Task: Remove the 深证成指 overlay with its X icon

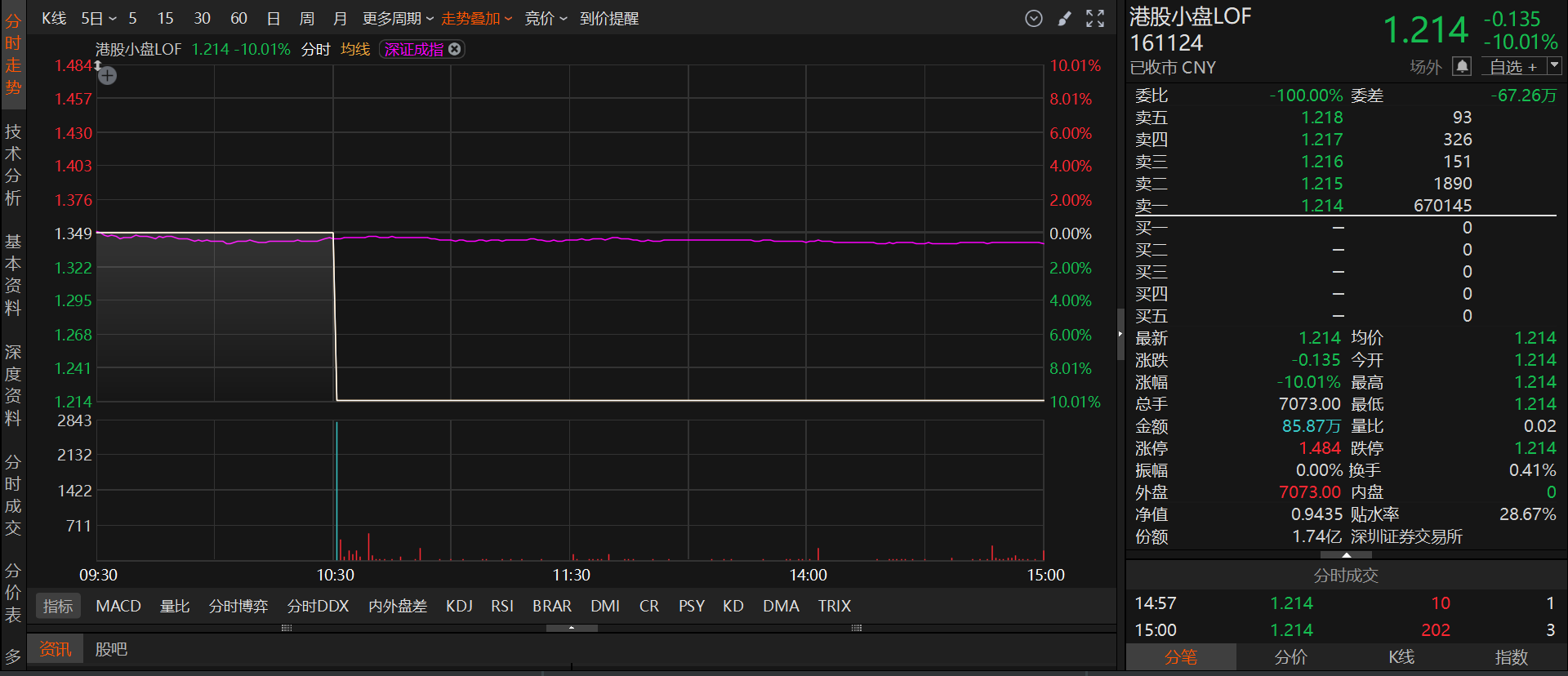Action: point(455,49)
